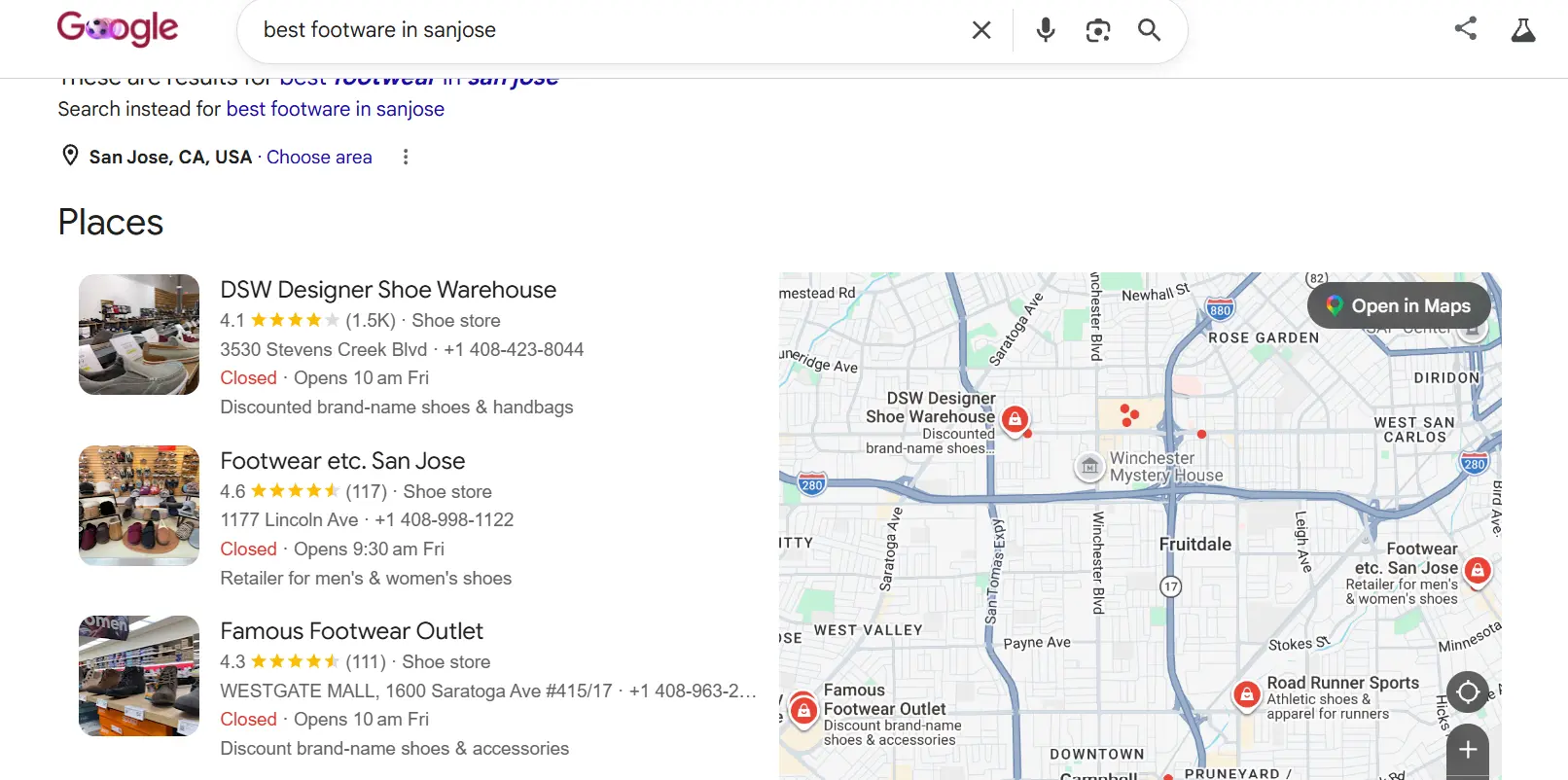Click Footwear etc. San Jose thumbnail
The height and width of the screenshot is (780, 1568).
pyautogui.click(x=139, y=506)
